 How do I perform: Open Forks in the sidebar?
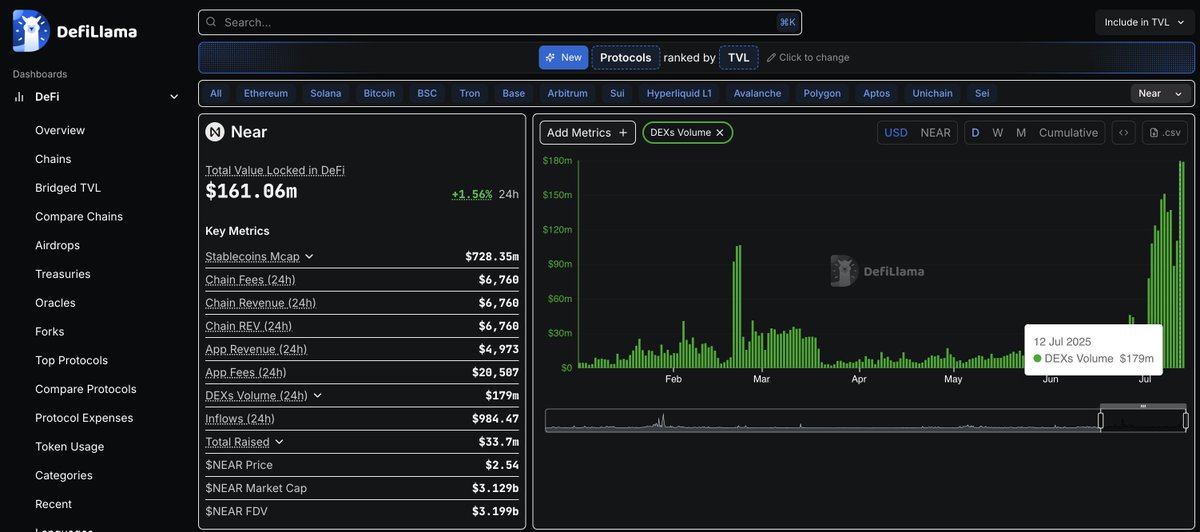pos(50,332)
